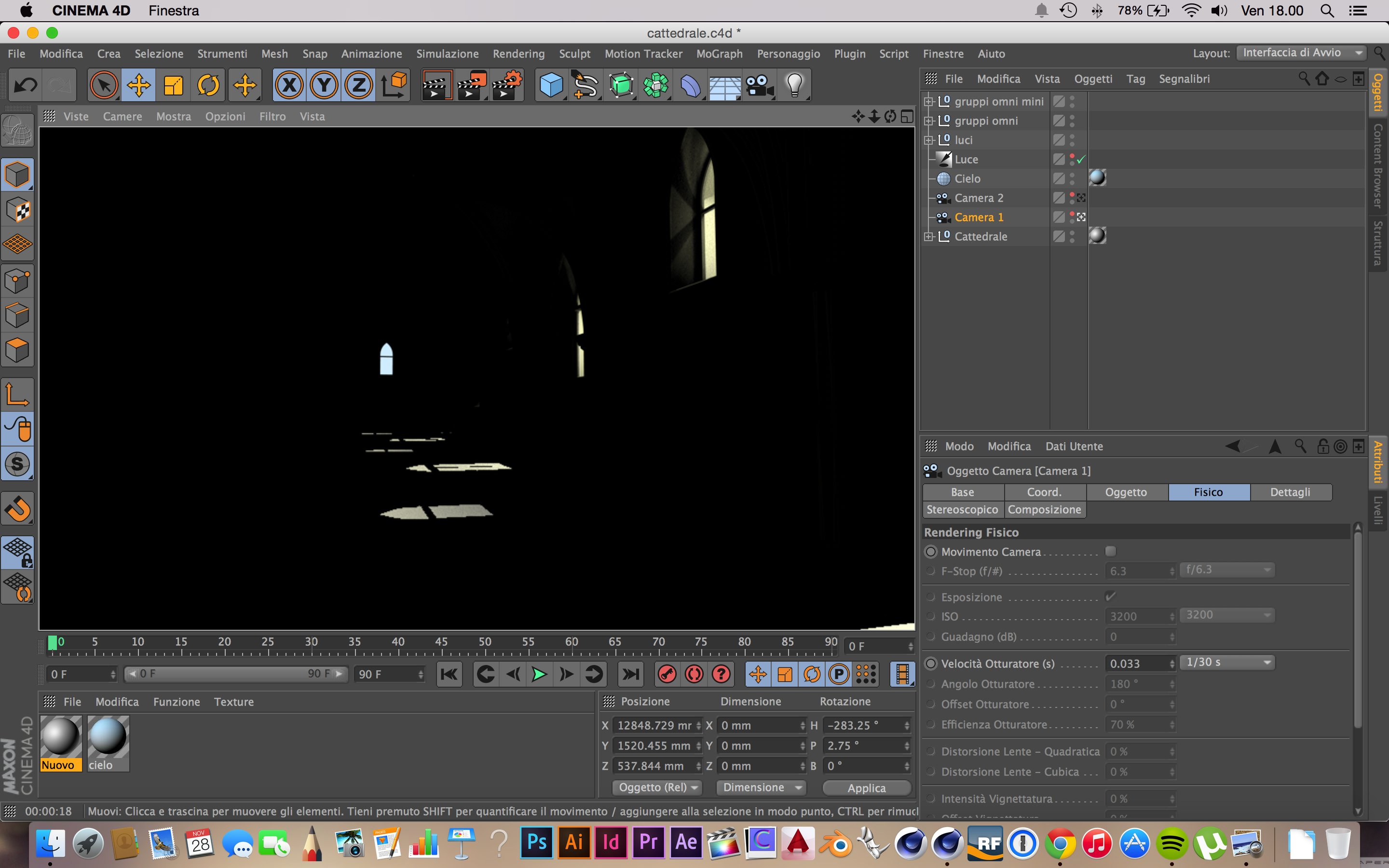Screen dimensions: 1389x868
Task: Open render settings gear clapboard icon
Action: pos(507,85)
